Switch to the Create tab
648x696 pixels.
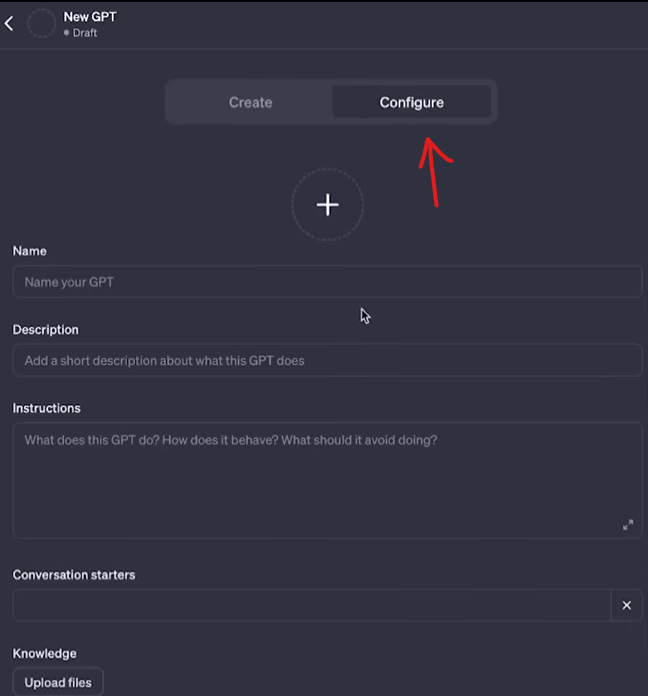click(x=250, y=102)
